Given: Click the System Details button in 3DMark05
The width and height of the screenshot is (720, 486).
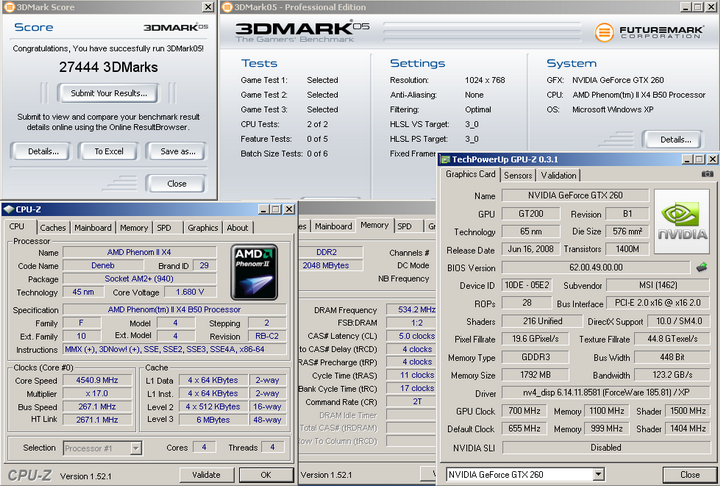Looking at the screenshot, I should (675, 140).
